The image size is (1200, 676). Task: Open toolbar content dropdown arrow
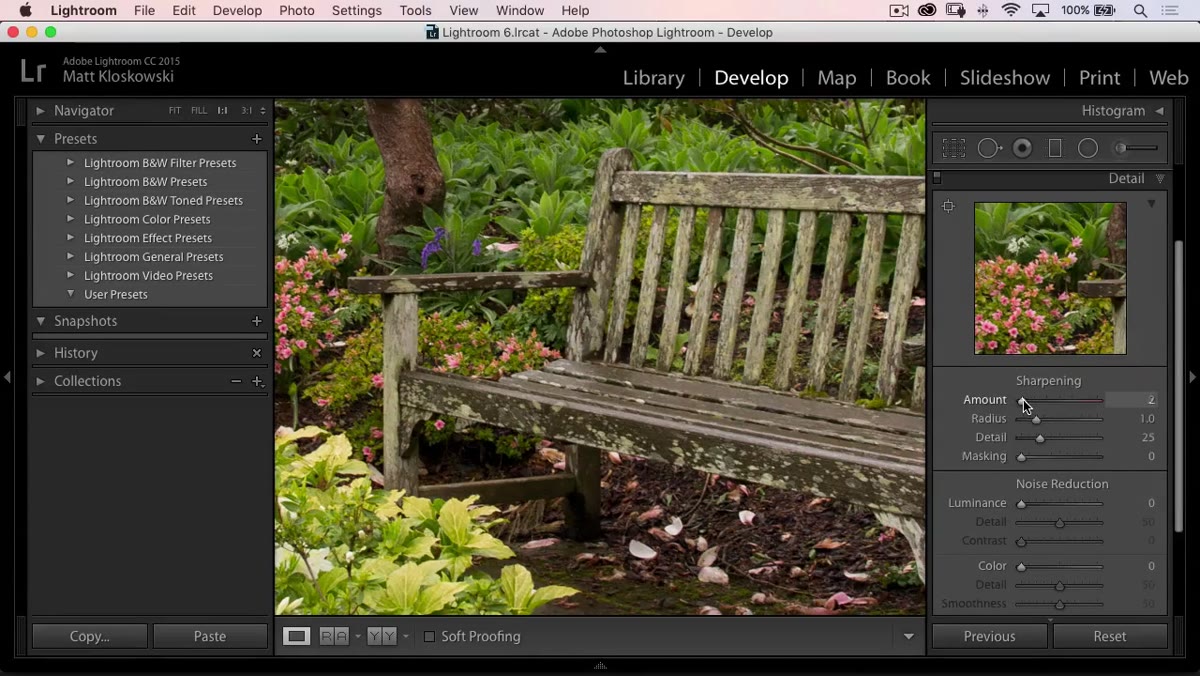point(909,636)
